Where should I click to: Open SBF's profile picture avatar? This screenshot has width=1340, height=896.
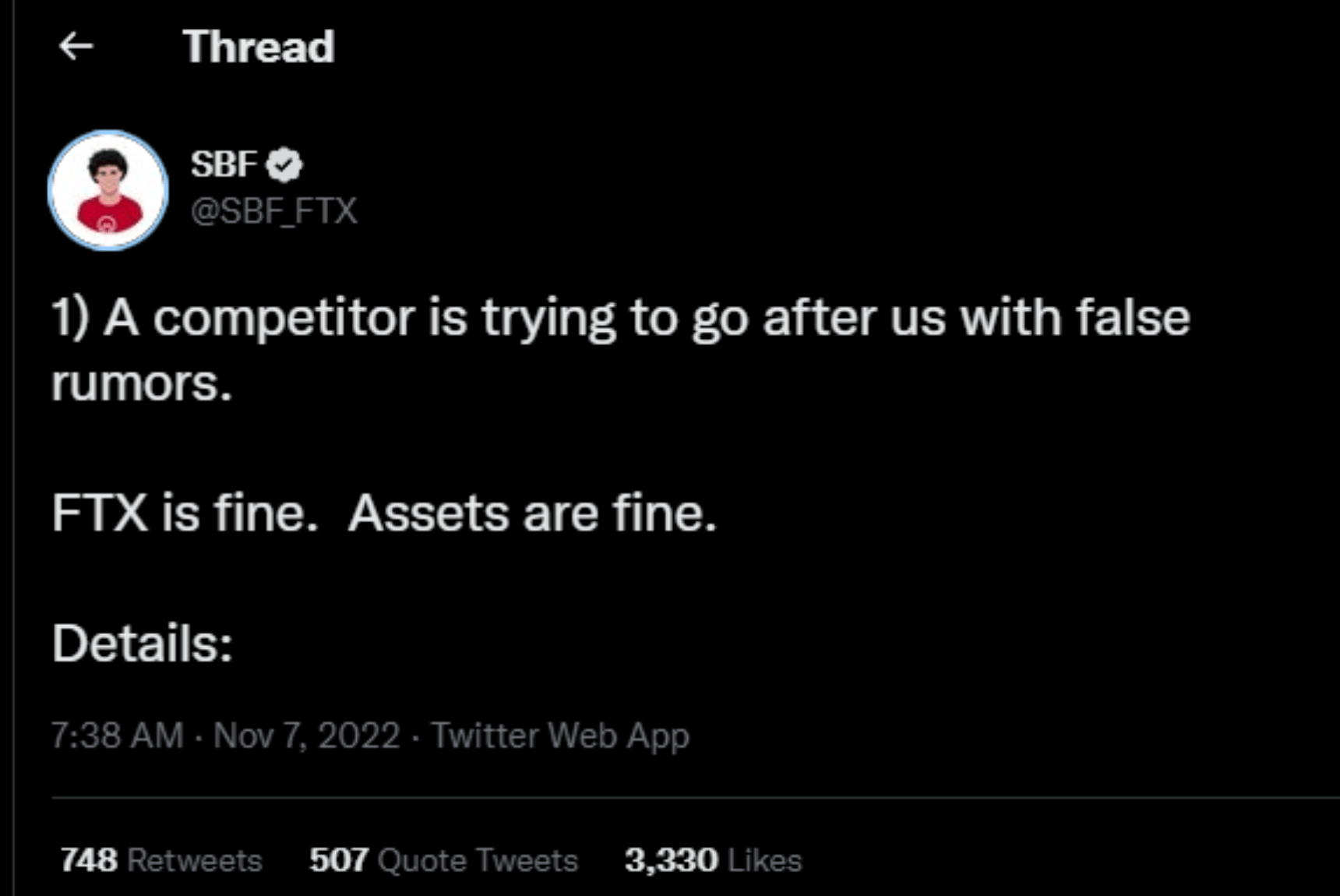click(108, 190)
